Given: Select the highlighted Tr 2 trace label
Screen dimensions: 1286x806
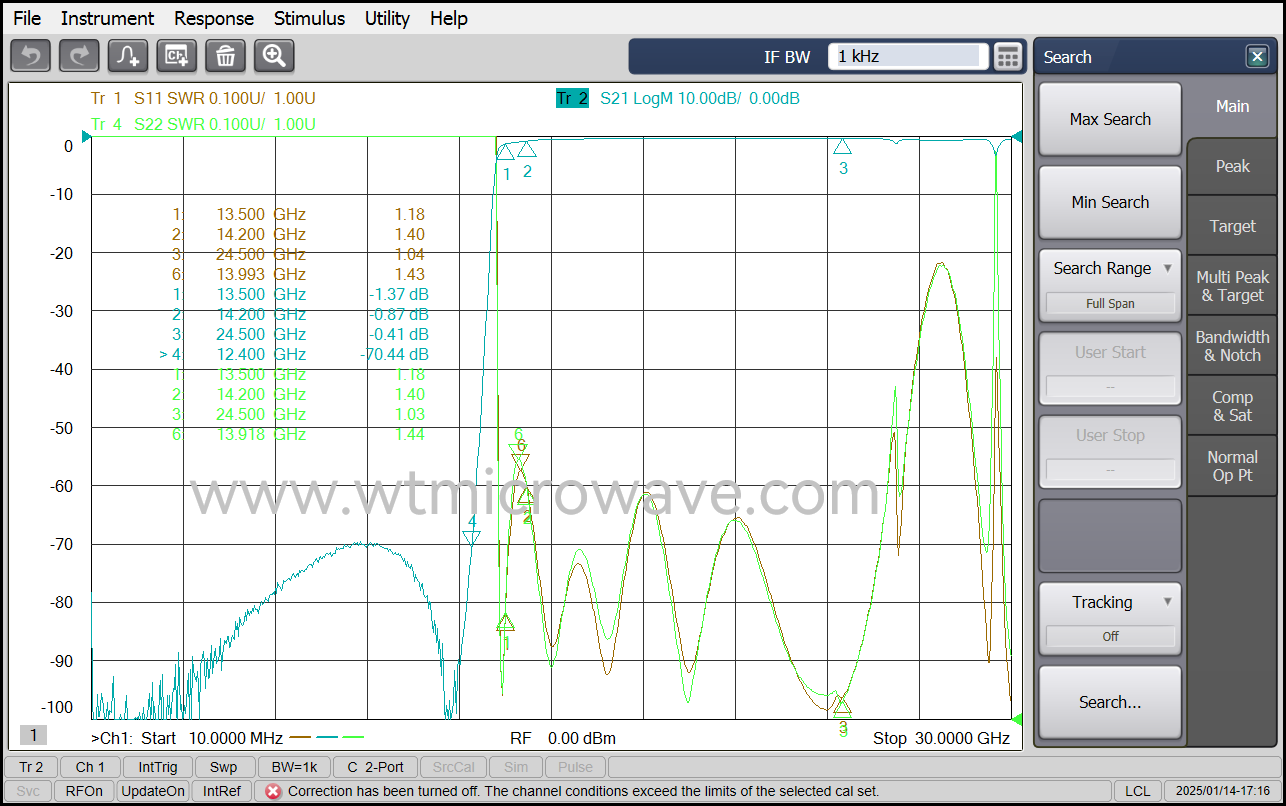Looking at the screenshot, I should 572,98.
